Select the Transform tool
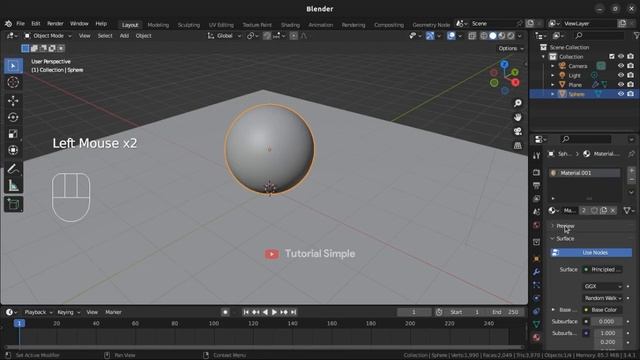640x360 pixels. [x=13, y=150]
